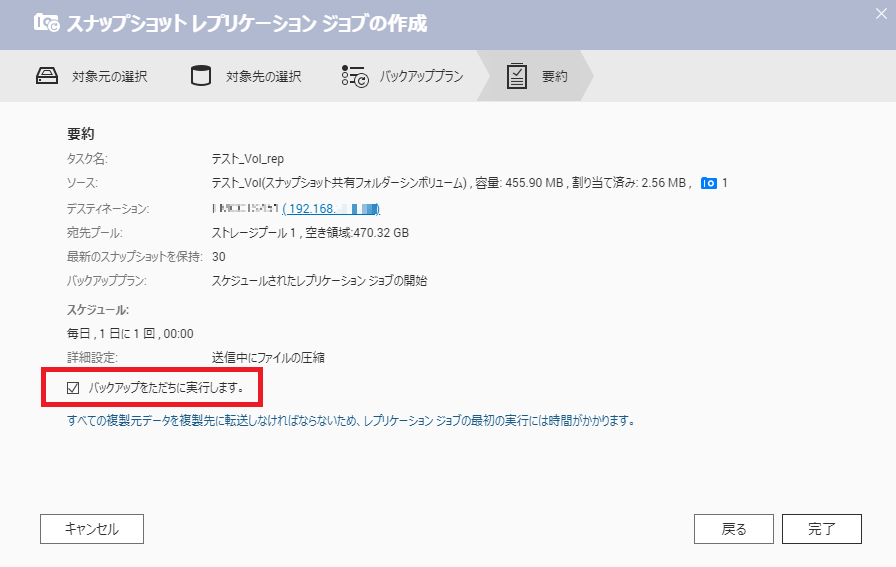Image resolution: width=896 pixels, height=567 pixels.
Task: Click the blue first-run replication notice text
Action: point(350,421)
